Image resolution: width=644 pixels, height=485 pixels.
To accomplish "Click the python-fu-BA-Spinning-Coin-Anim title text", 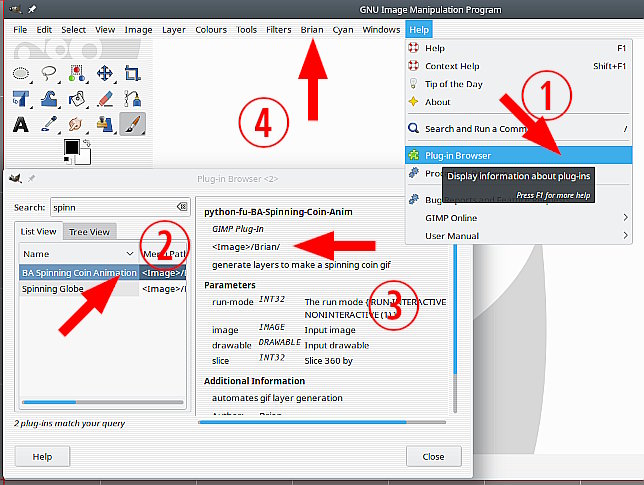I will 278,212.
